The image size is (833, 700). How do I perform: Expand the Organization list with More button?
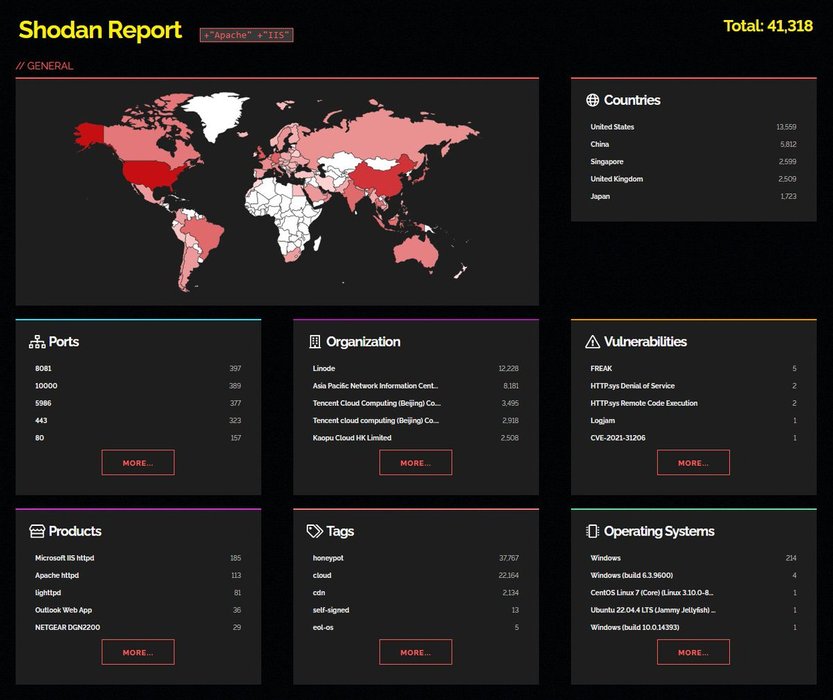(x=415, y=463)
